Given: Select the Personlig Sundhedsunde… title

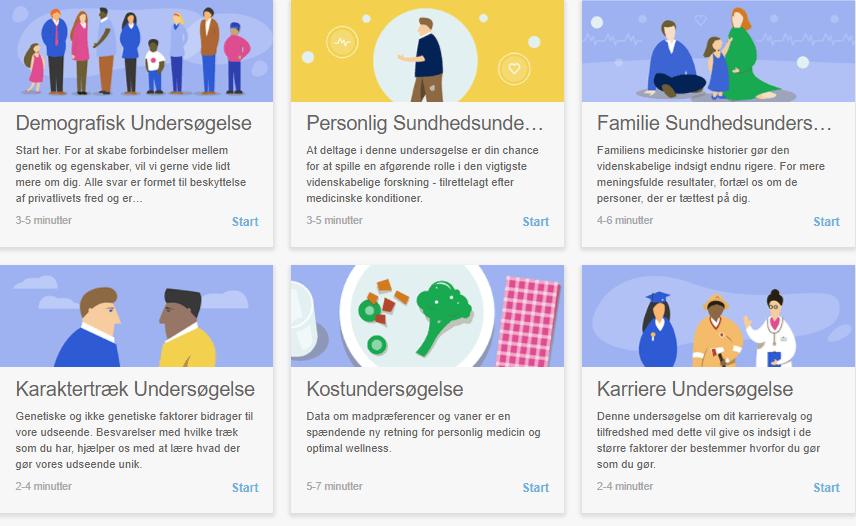Looking at the screenshot, I should point(425,123).
